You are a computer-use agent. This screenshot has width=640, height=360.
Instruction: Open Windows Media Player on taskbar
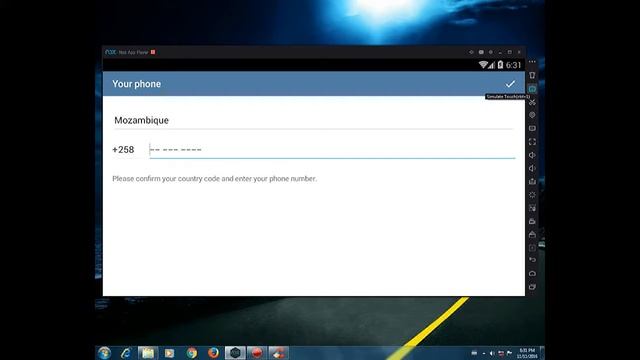(x=169, y=353)
